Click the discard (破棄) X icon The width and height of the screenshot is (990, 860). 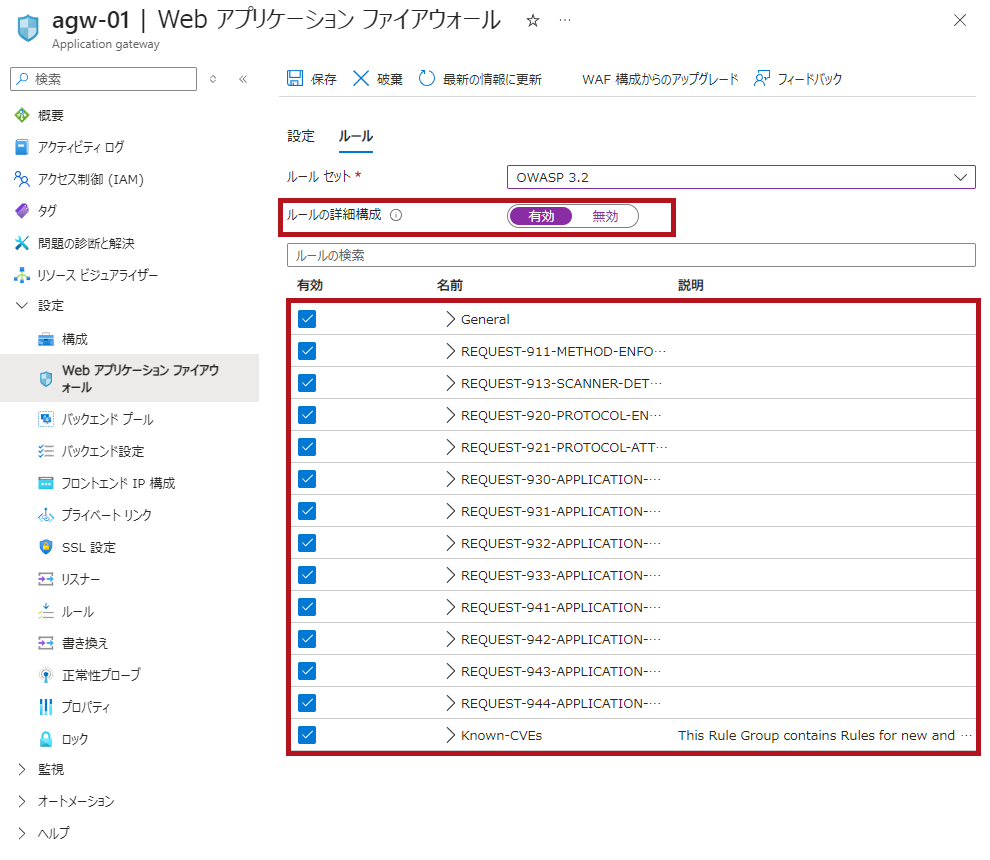361,79
